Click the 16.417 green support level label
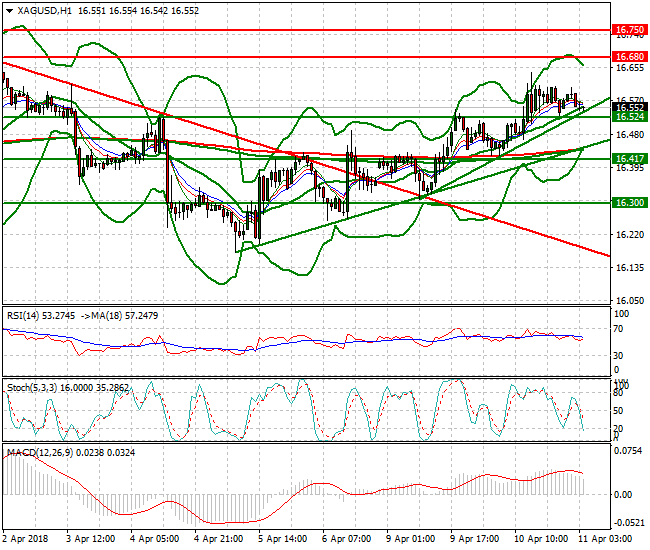 click(x=630, y=158)
